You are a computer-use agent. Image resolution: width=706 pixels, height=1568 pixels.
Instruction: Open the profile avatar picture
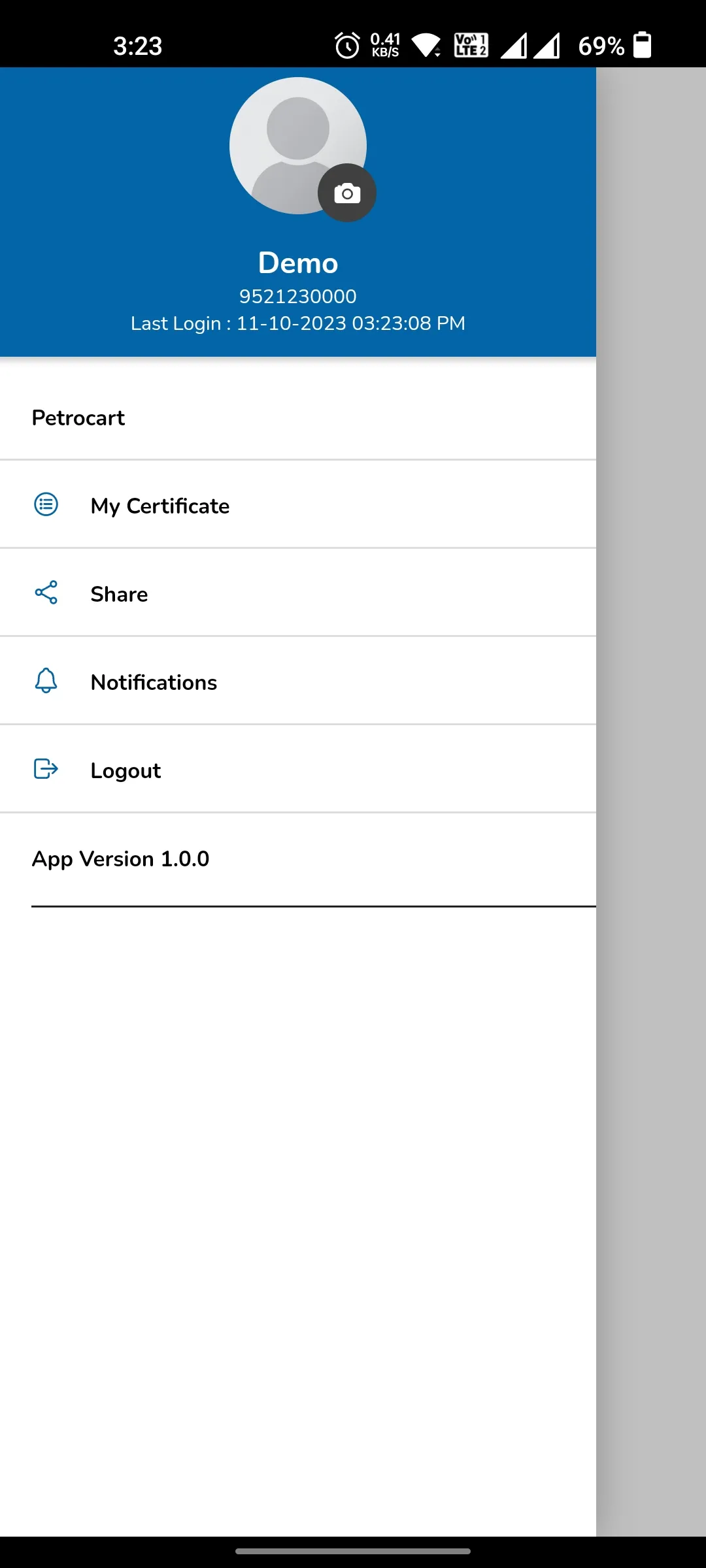tap(298, 146)
